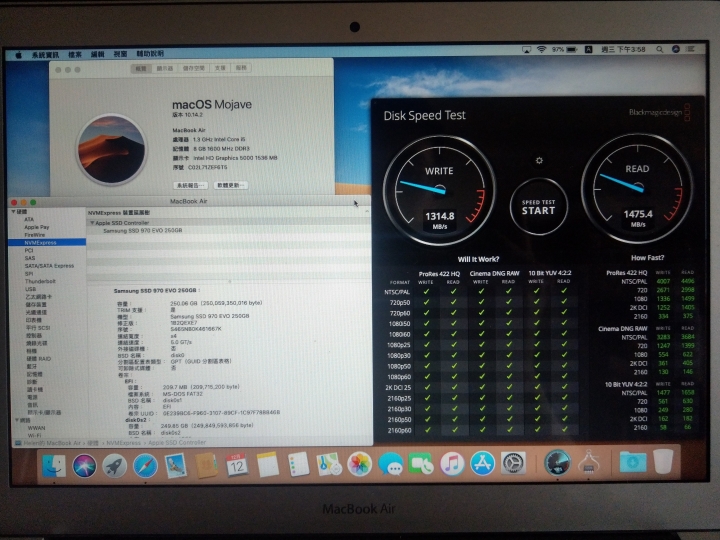720x540 pixels.
Task: Launch Siri from the Dock
Action: pos(84,465)
